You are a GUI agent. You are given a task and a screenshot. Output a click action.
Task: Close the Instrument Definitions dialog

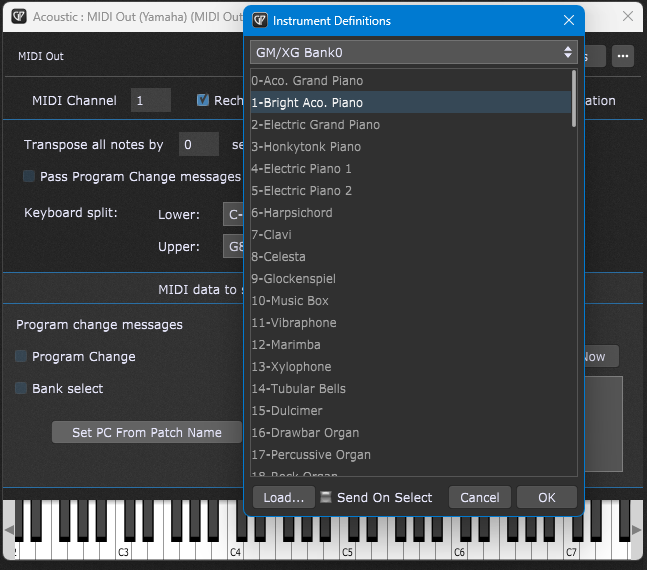click(x=569, y=20)
